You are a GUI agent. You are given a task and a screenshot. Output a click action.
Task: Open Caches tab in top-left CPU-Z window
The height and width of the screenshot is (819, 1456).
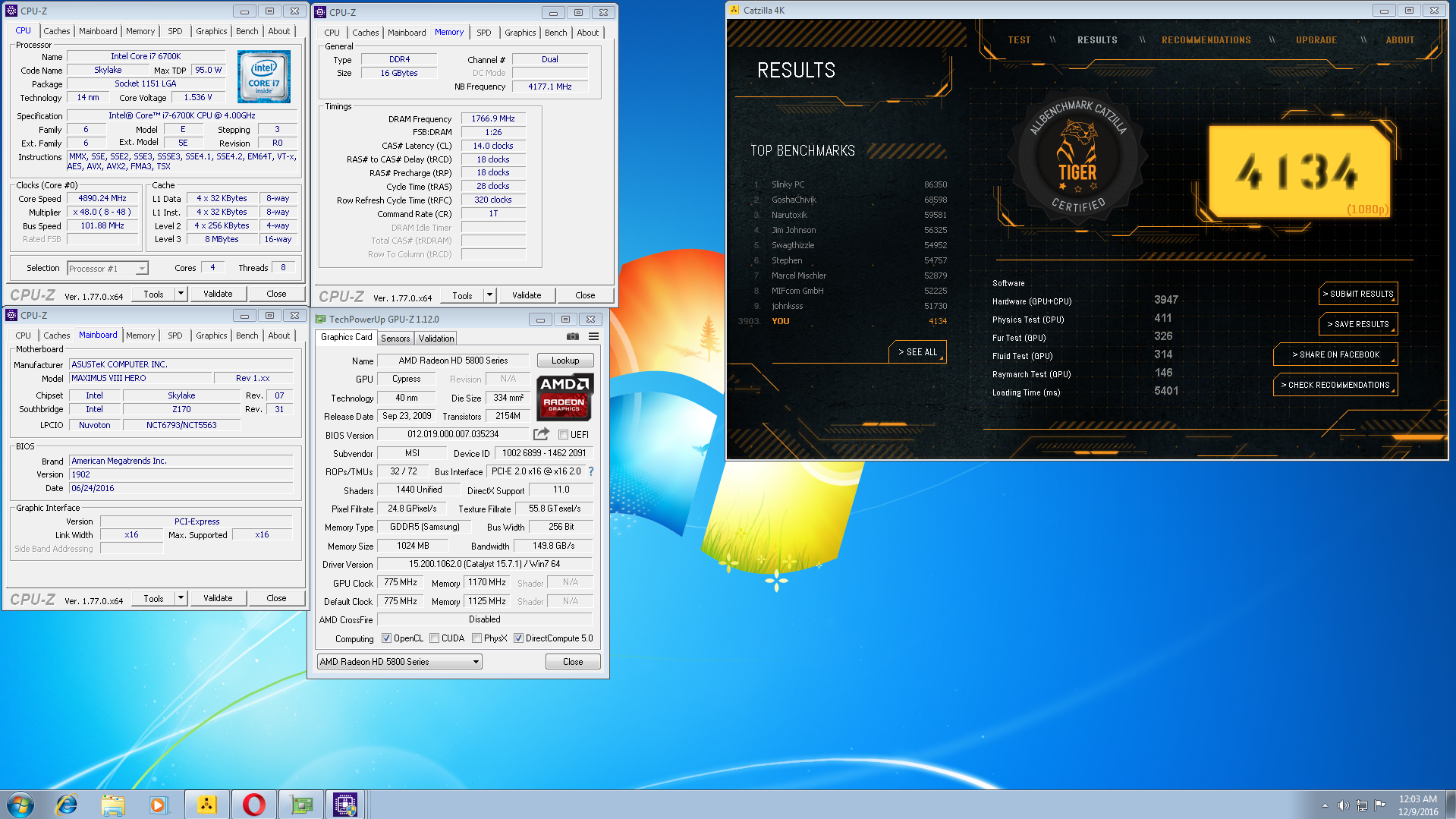click(x=56, y=31)
